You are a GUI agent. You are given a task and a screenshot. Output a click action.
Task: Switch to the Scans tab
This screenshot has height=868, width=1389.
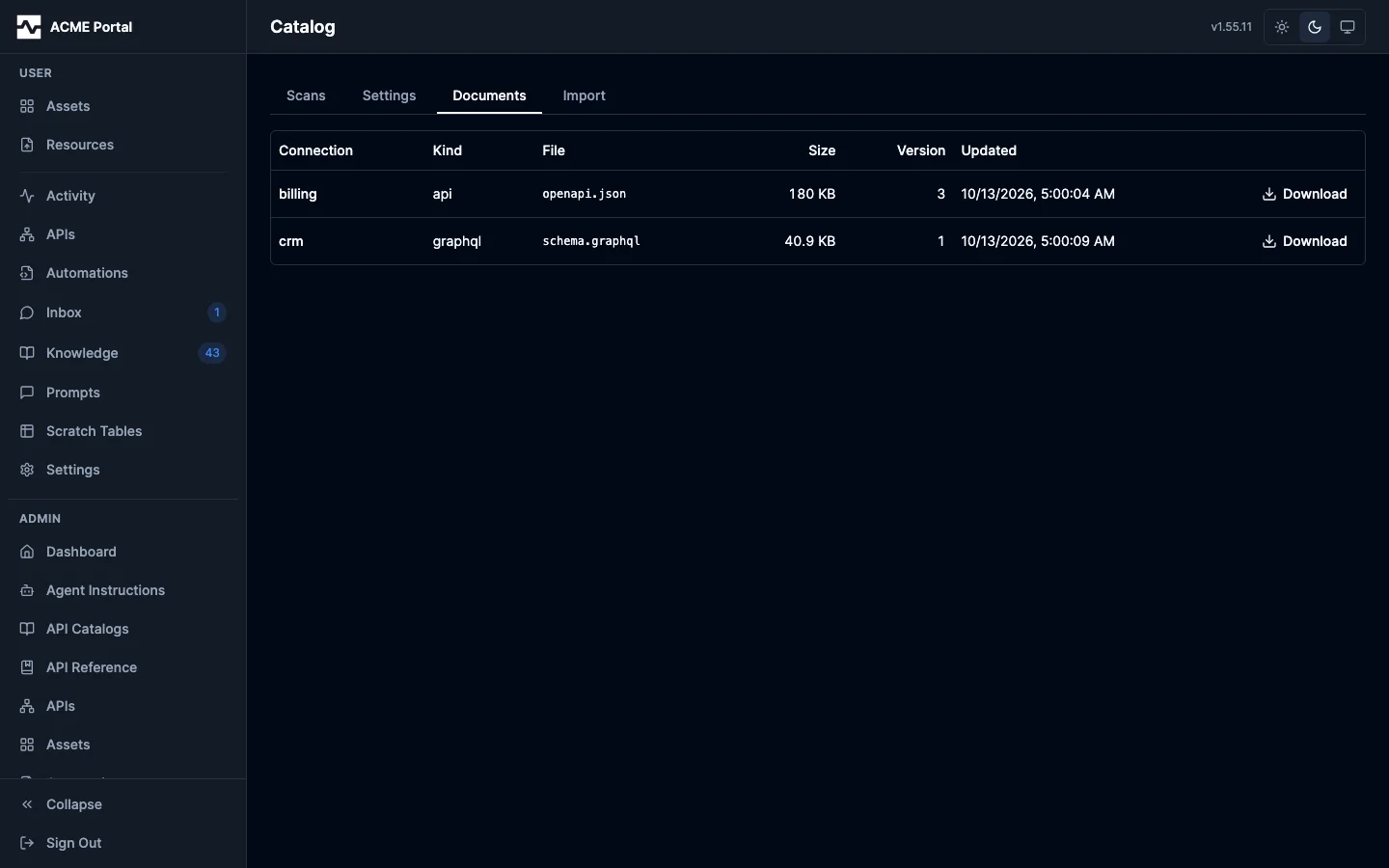306,95
